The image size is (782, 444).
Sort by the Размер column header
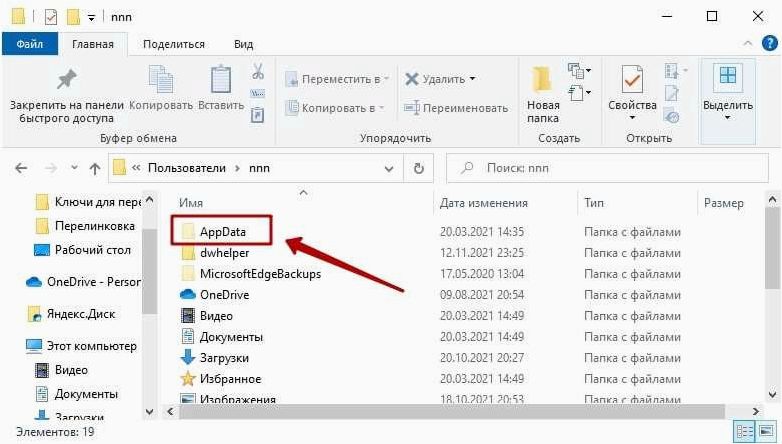tap(724, 203)
